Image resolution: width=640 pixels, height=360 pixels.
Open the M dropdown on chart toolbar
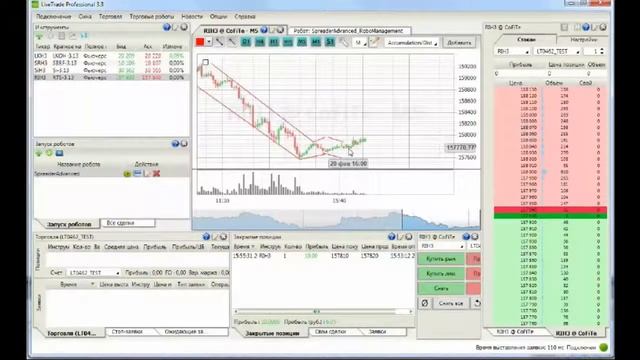(x=359, y=42)
